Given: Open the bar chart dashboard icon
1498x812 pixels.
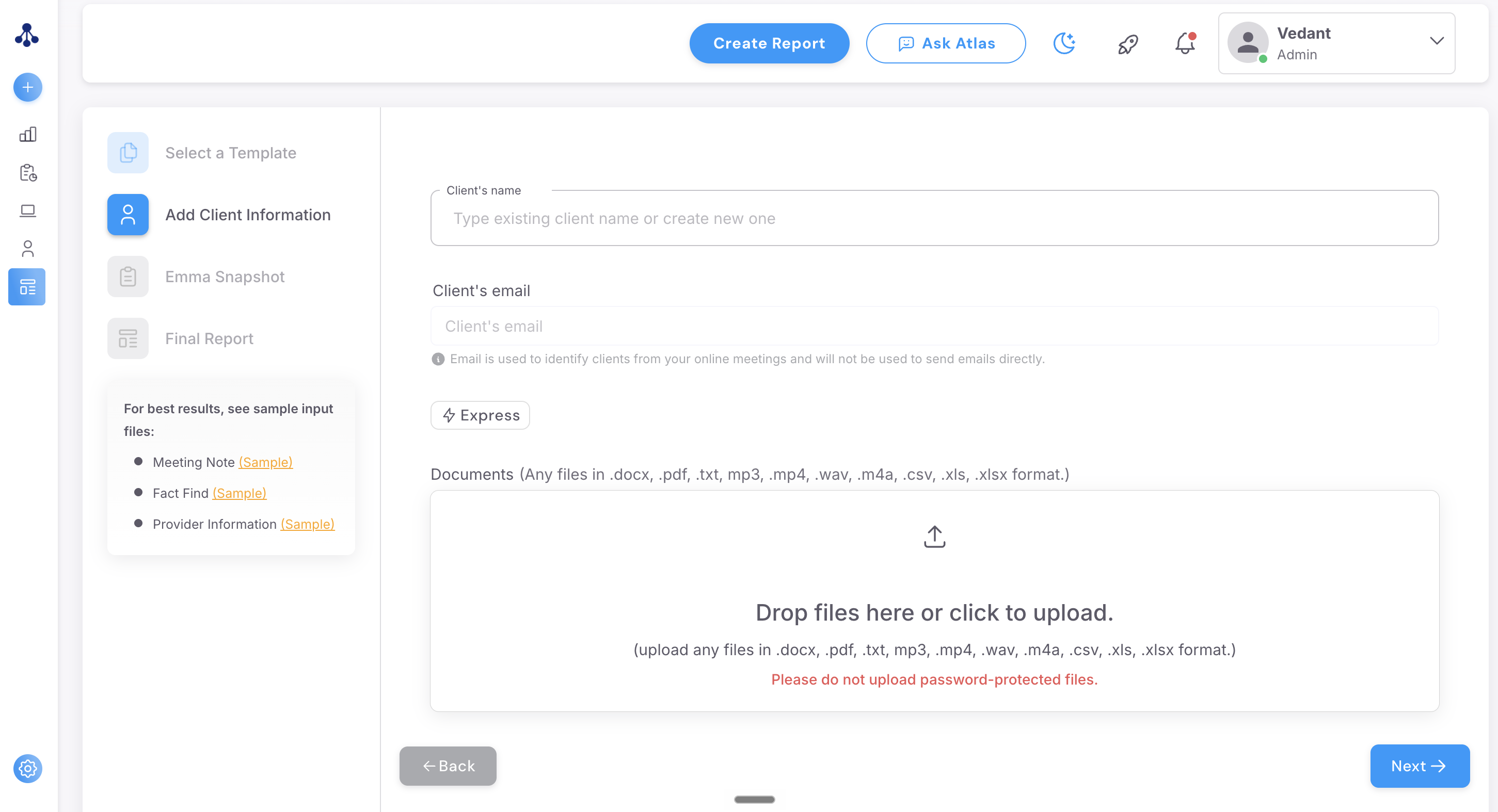Looking at the screenshot, I should click(27, 134).
